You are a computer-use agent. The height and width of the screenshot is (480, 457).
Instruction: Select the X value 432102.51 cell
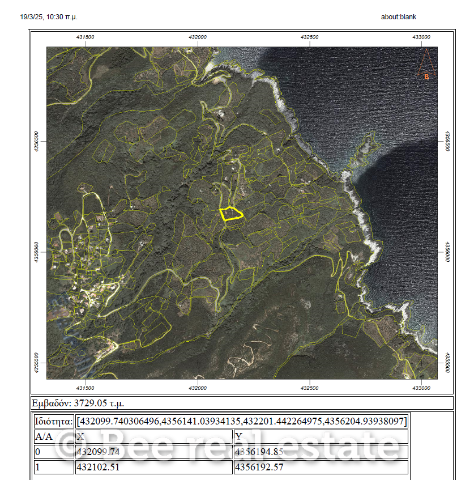point(153,467)
